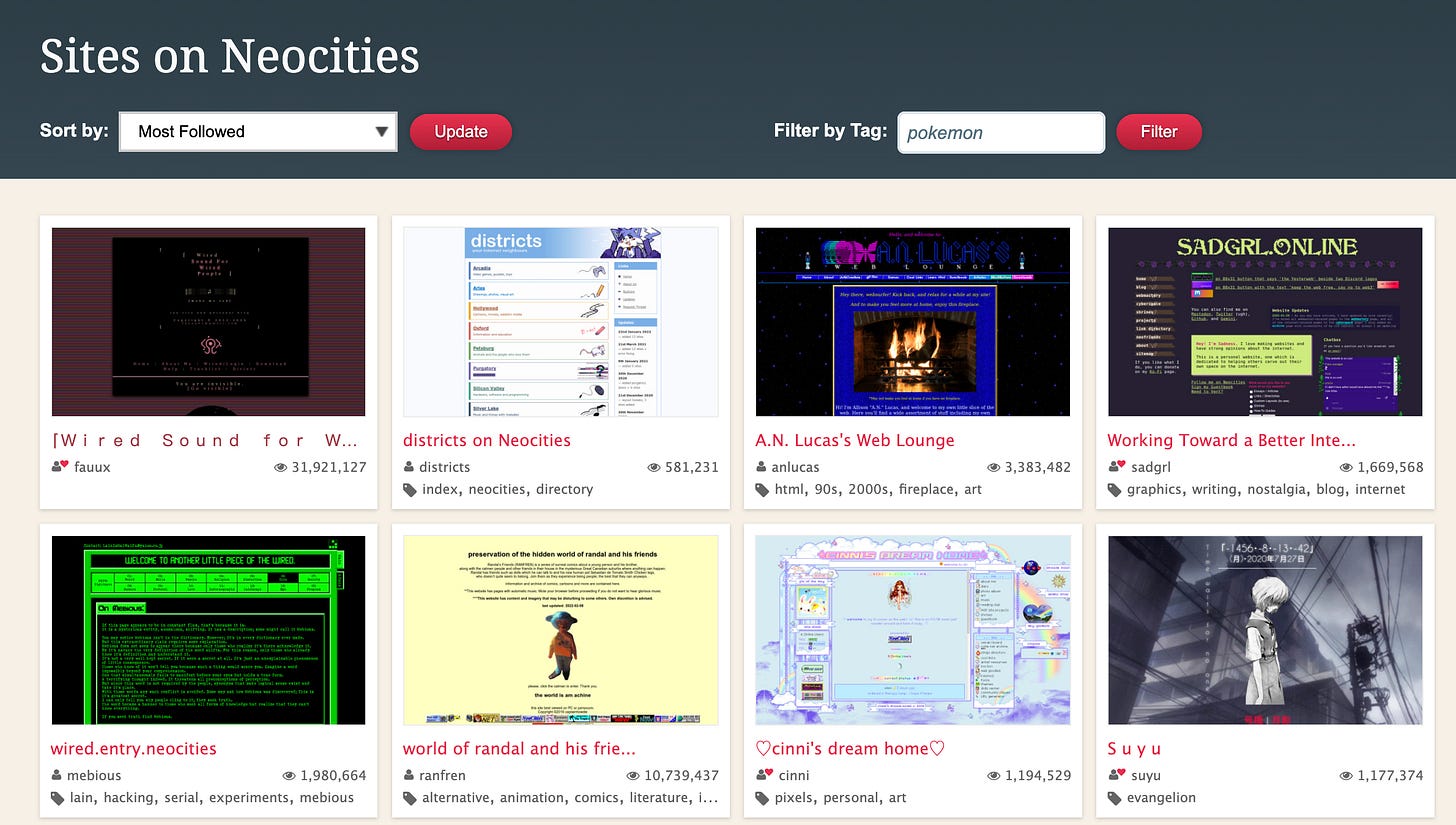
Task: Click the user icon beside ranfren
Action: click(409, 775)
